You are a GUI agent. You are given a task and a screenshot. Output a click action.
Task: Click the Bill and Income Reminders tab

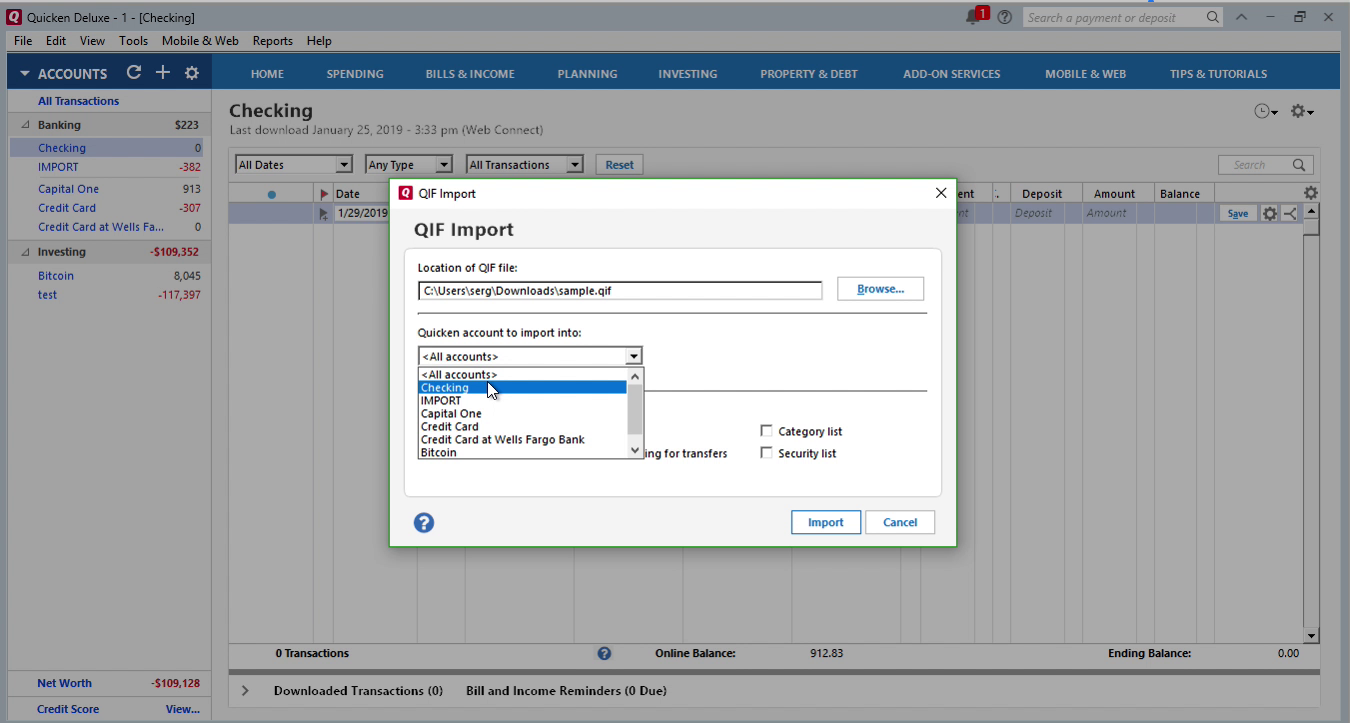click(x=566, y=690)
